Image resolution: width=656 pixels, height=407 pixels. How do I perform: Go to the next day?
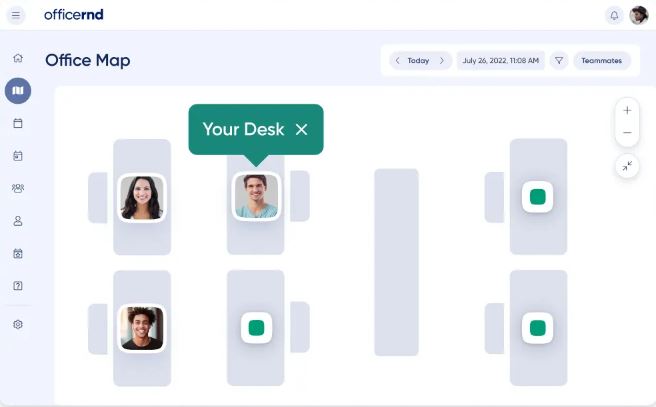[x=442, y=61]
